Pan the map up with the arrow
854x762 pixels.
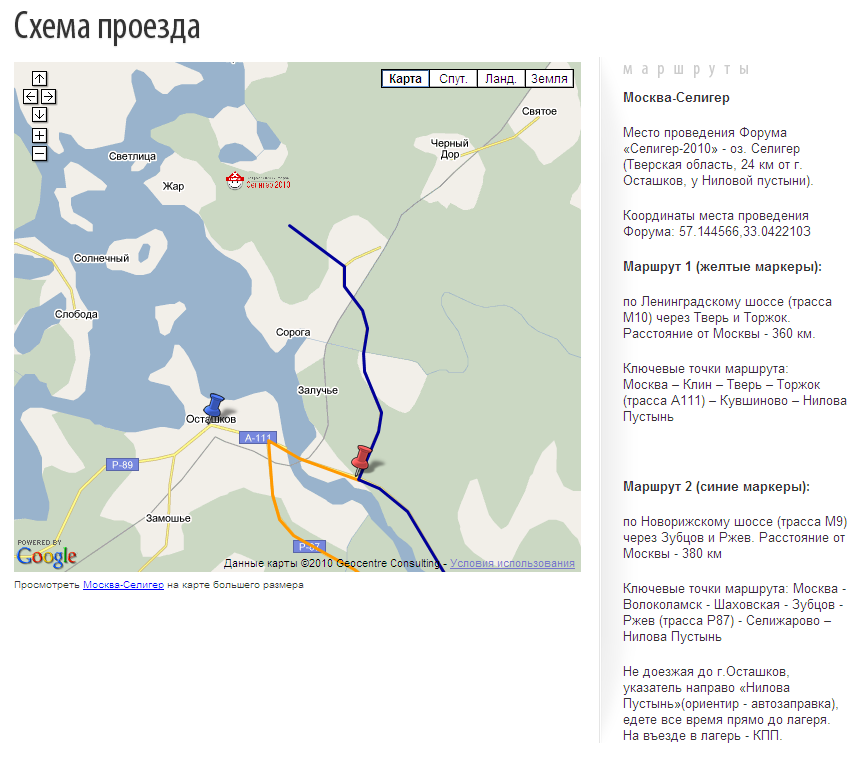(x=39, y=78)
